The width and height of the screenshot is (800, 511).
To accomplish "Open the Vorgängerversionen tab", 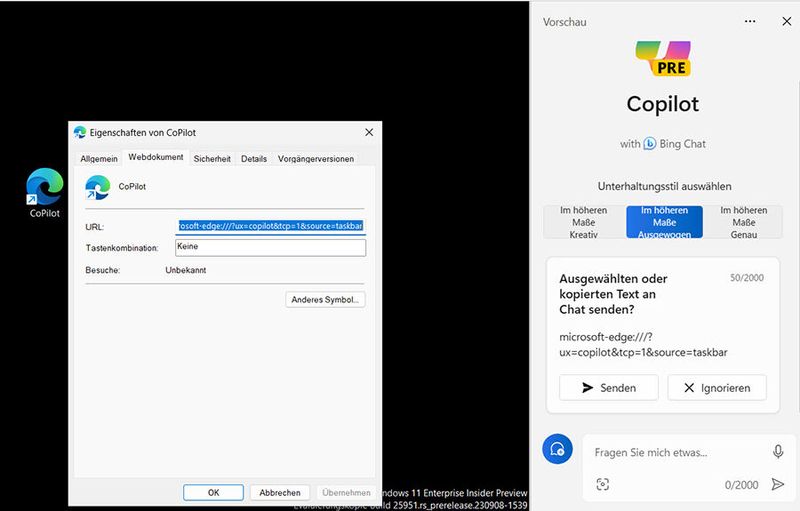I will (315, 158).
